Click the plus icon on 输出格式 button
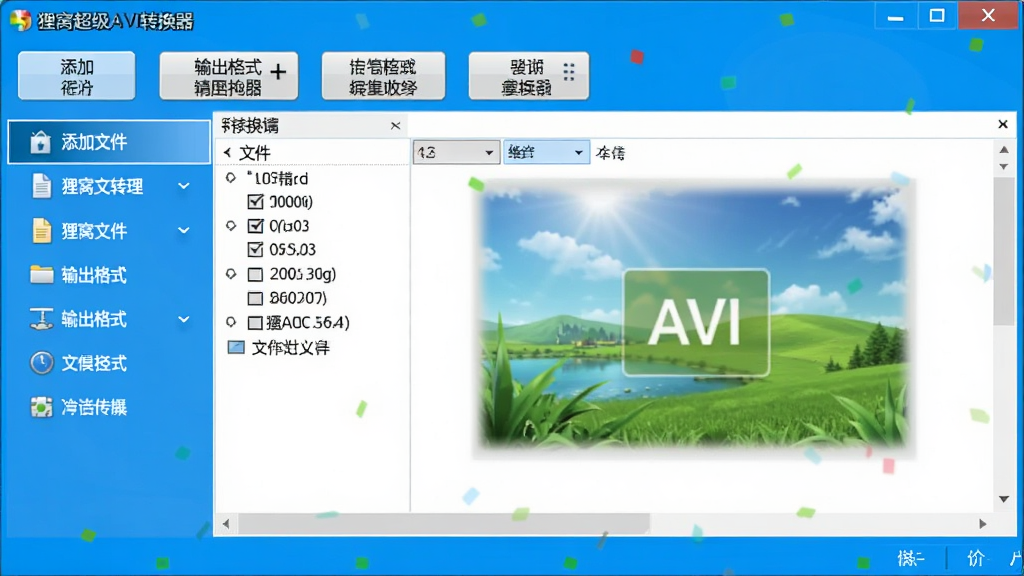This screenshot has width=1024, height=576. pyautogui.click(x=278, y=72)
